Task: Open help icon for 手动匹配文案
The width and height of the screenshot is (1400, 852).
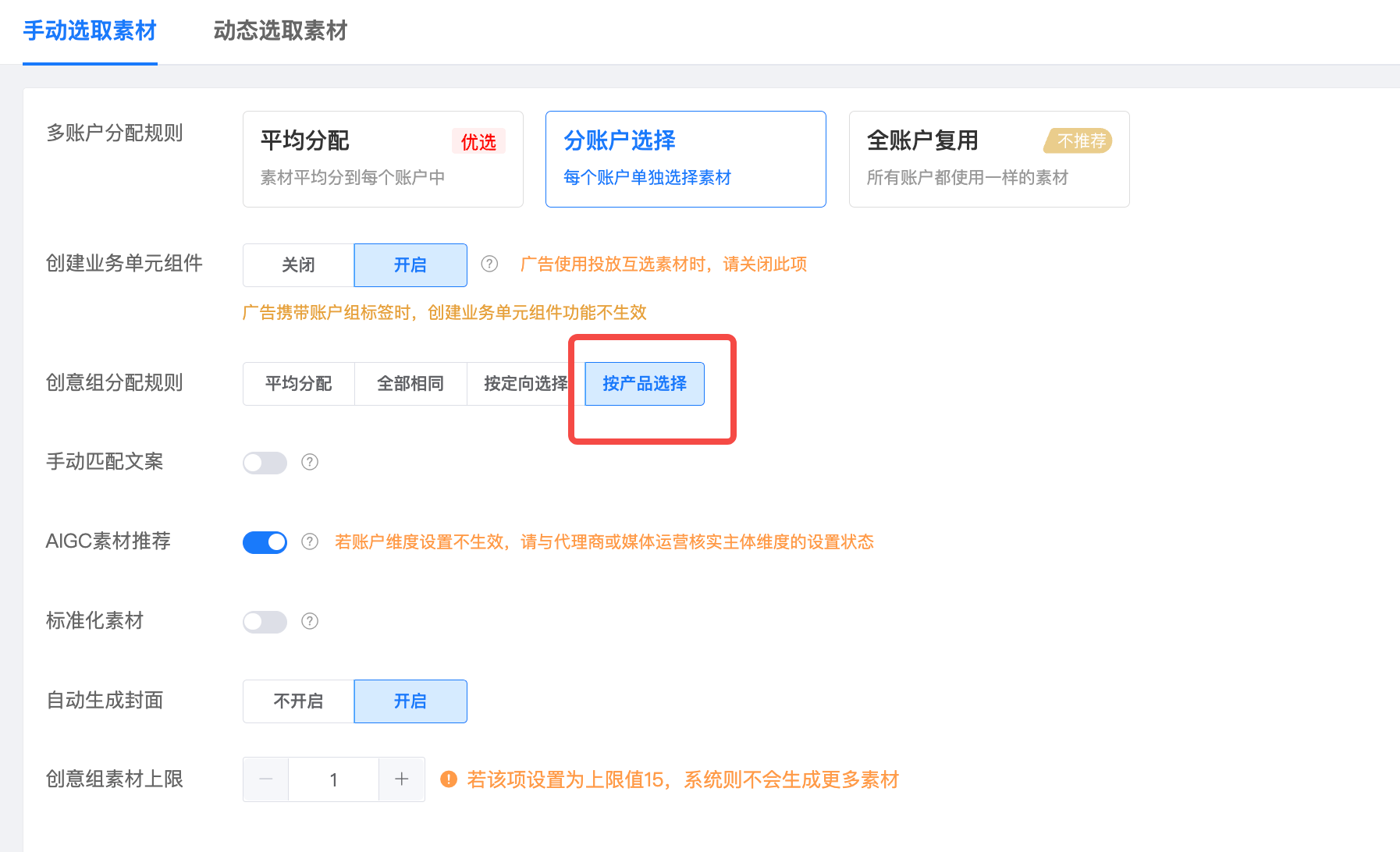Action: 310,462
